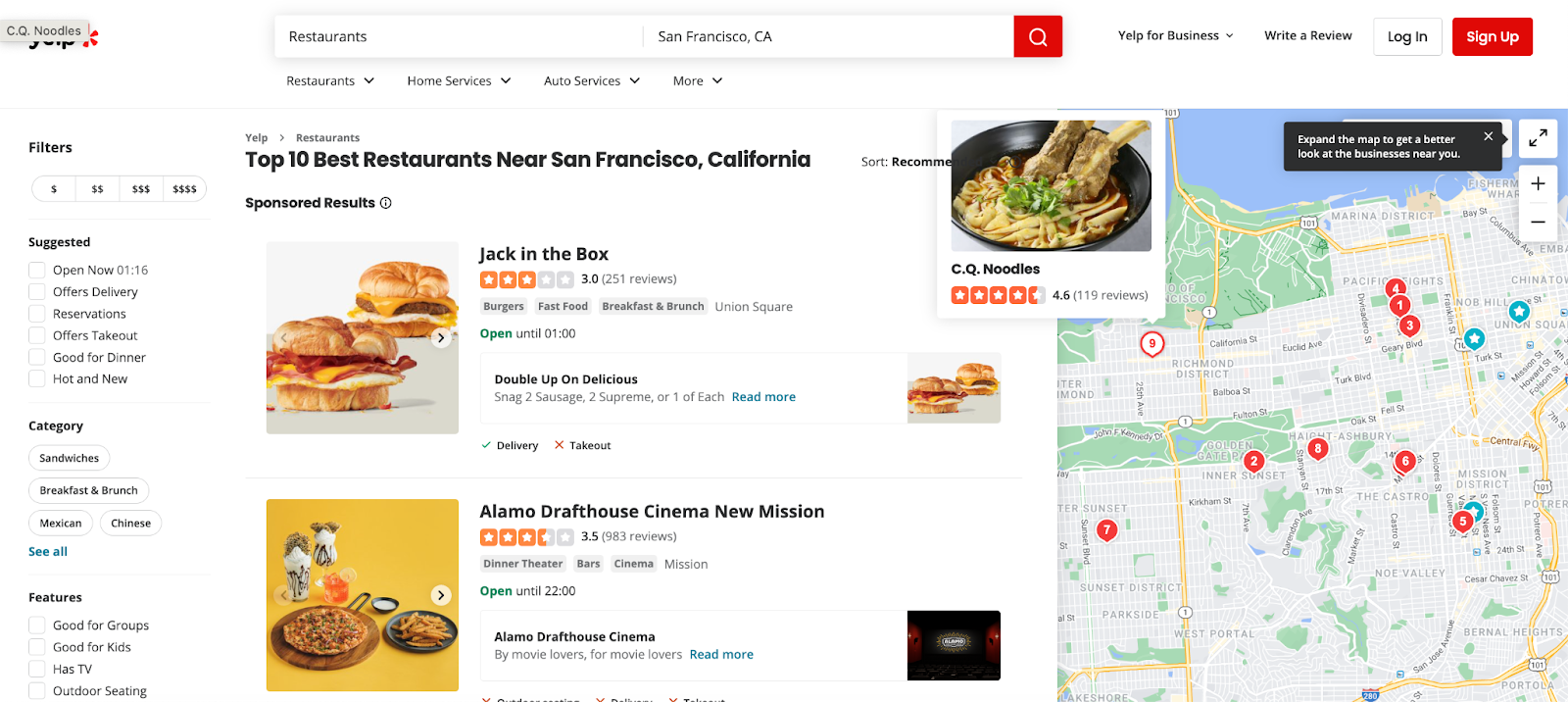This screenshot has height=702, width=1568.
Task: Check Good for Groups feature
Action: click(x=37, y=626)
